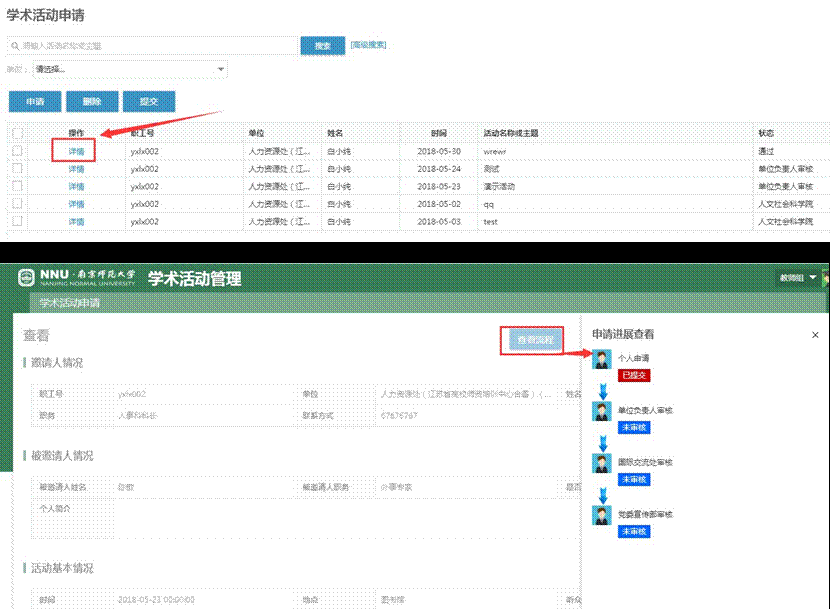Toggle the select-all checkbox in table header
The height and width of the screenshot is (609, 830).
(x=17, y=133)
